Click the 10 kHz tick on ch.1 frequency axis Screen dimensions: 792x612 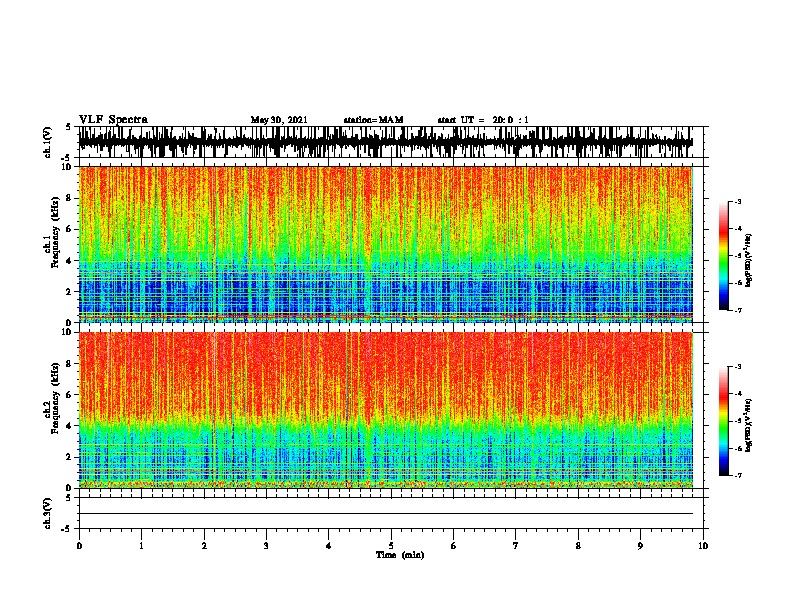coord(67,167)
